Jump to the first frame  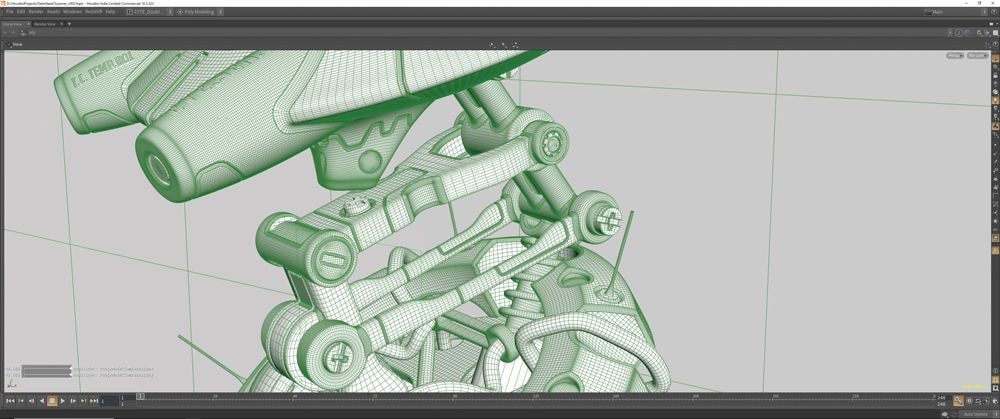click(10, 401)
